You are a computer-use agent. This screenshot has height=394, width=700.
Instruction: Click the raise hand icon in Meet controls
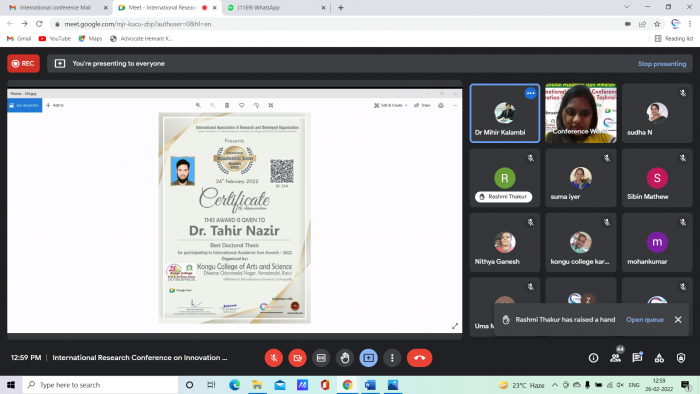[345, 358]
